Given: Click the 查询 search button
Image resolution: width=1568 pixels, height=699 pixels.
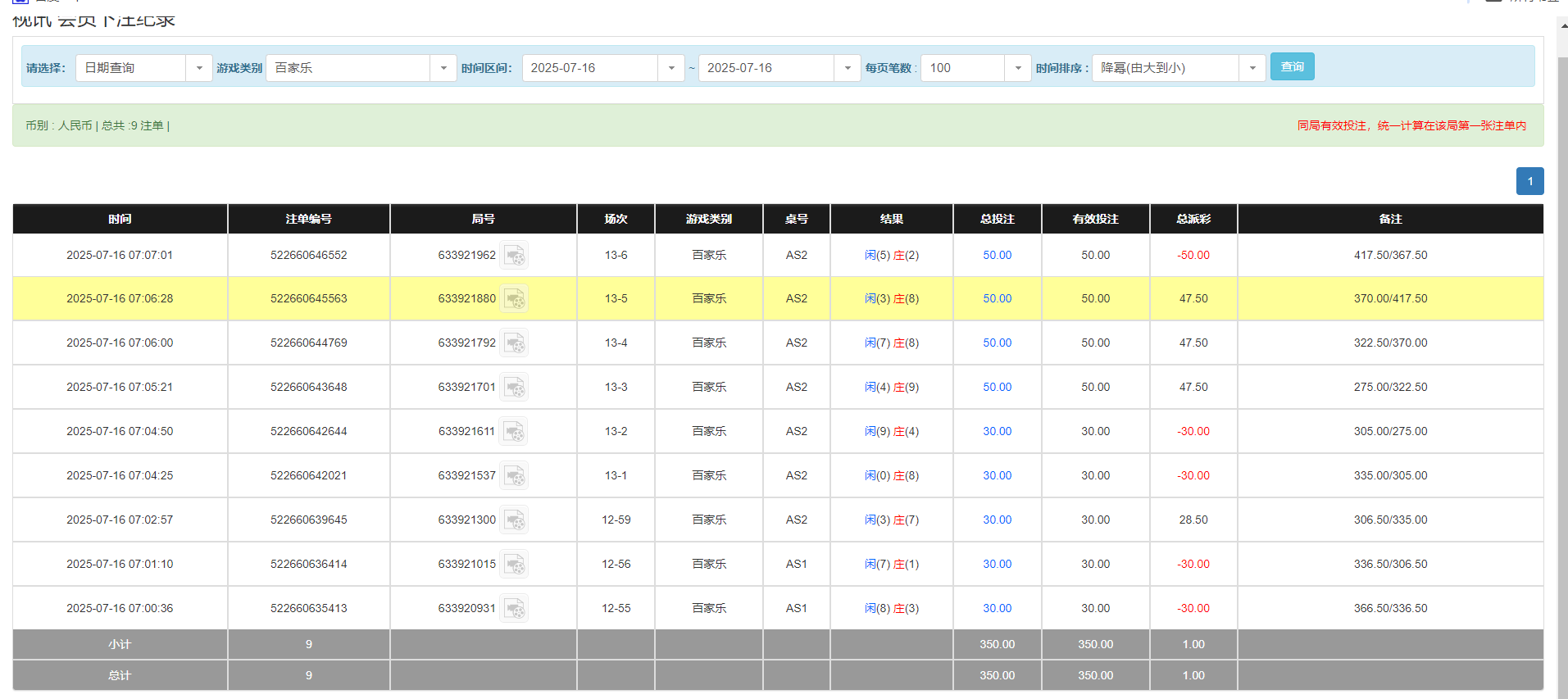Looking at the screenshot, I should tap(1292, 67).
